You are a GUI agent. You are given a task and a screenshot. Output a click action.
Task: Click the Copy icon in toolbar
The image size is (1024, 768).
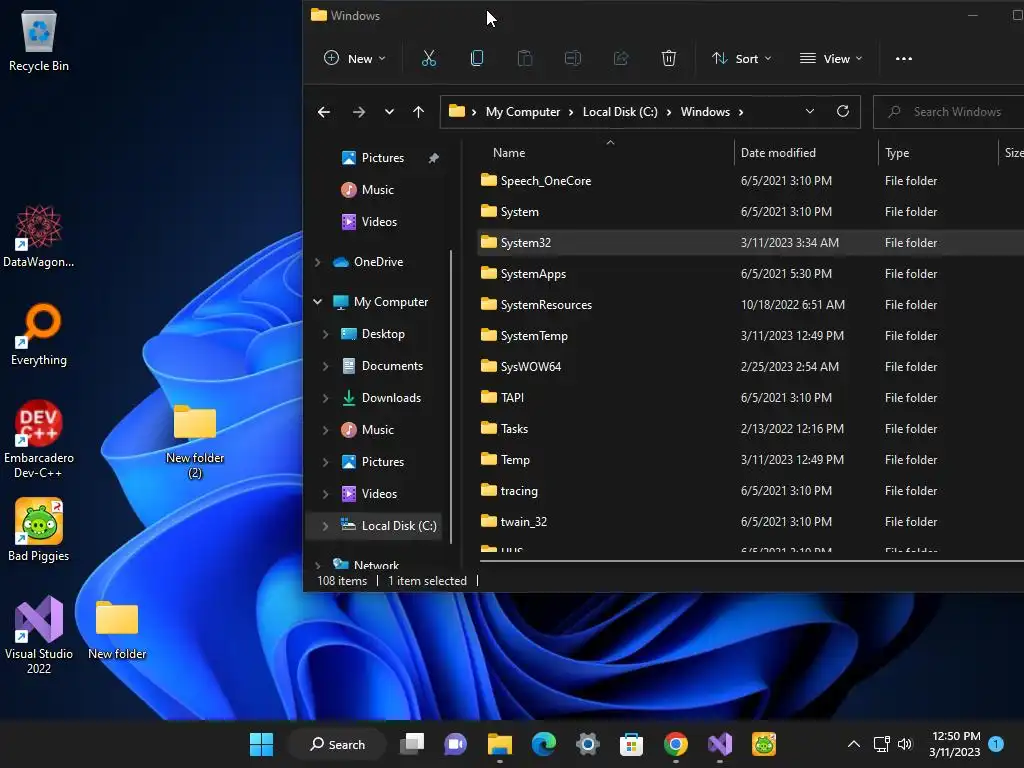477,59
